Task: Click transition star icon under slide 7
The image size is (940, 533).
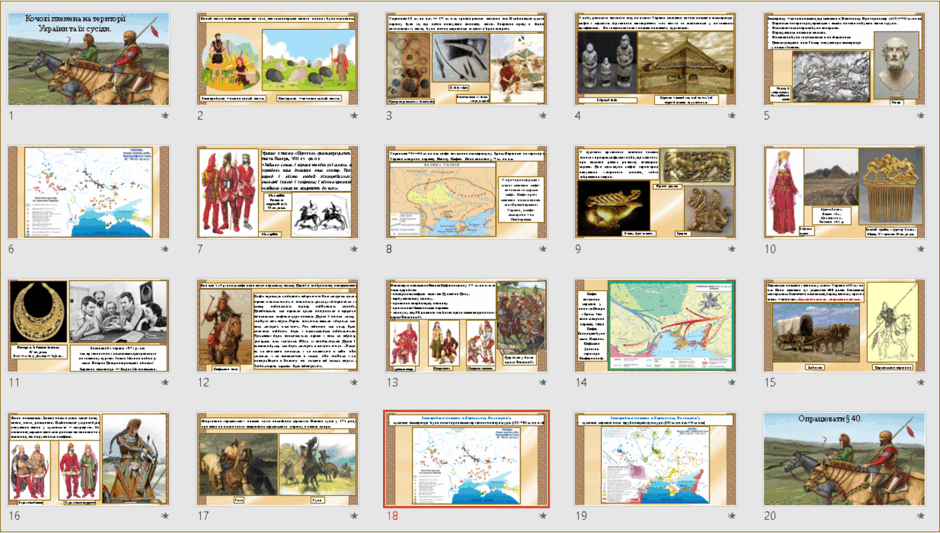Action: [354, 249]
